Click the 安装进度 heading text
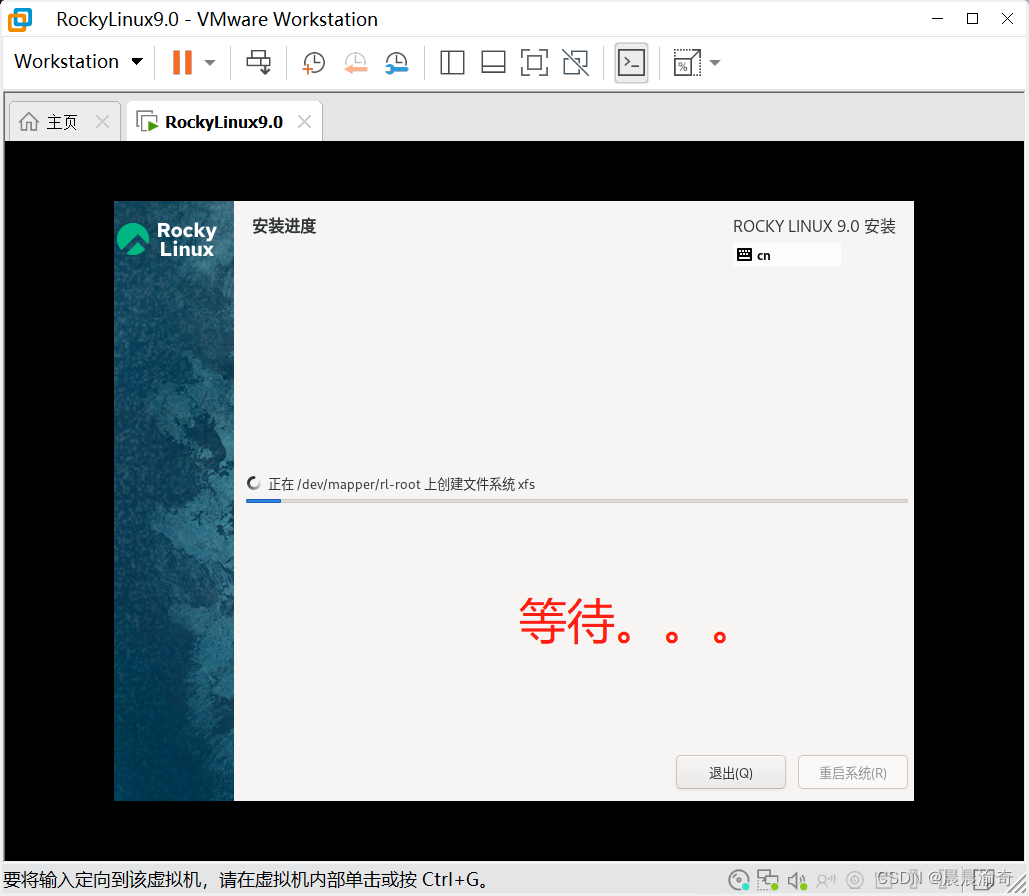This screenshot has height=896, width=1029. coord(284,226)
